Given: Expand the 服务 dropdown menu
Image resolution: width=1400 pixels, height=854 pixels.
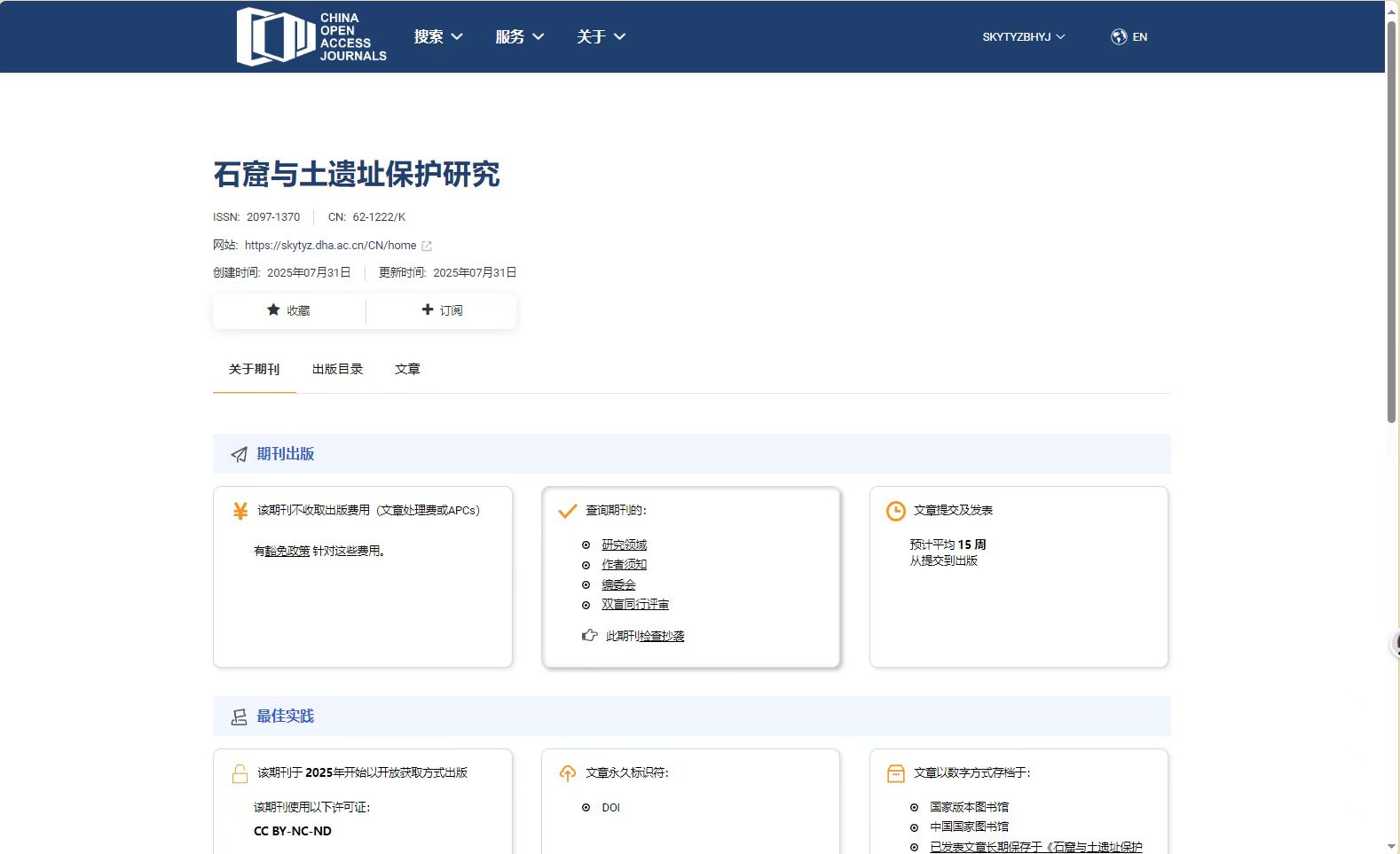Looking at the screenshot, I should click(x=519, y=36).
